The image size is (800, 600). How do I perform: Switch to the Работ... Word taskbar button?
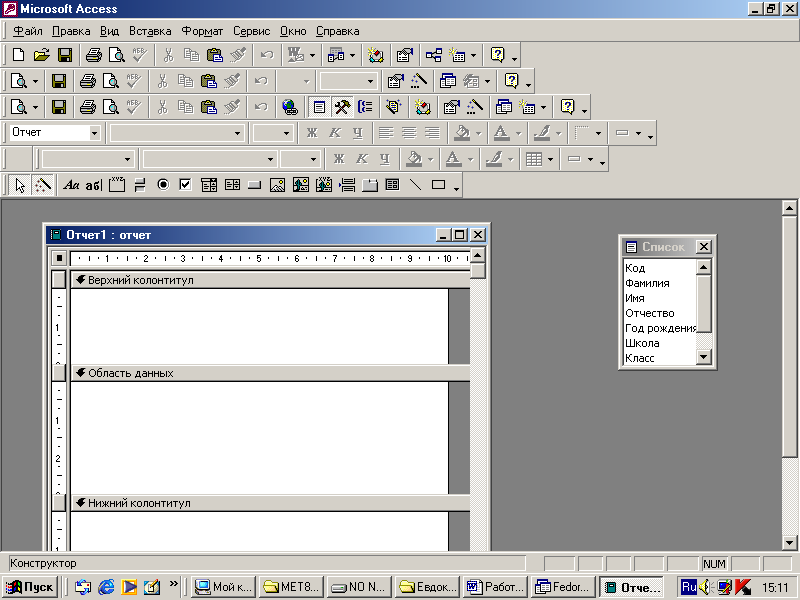point(495,587)
